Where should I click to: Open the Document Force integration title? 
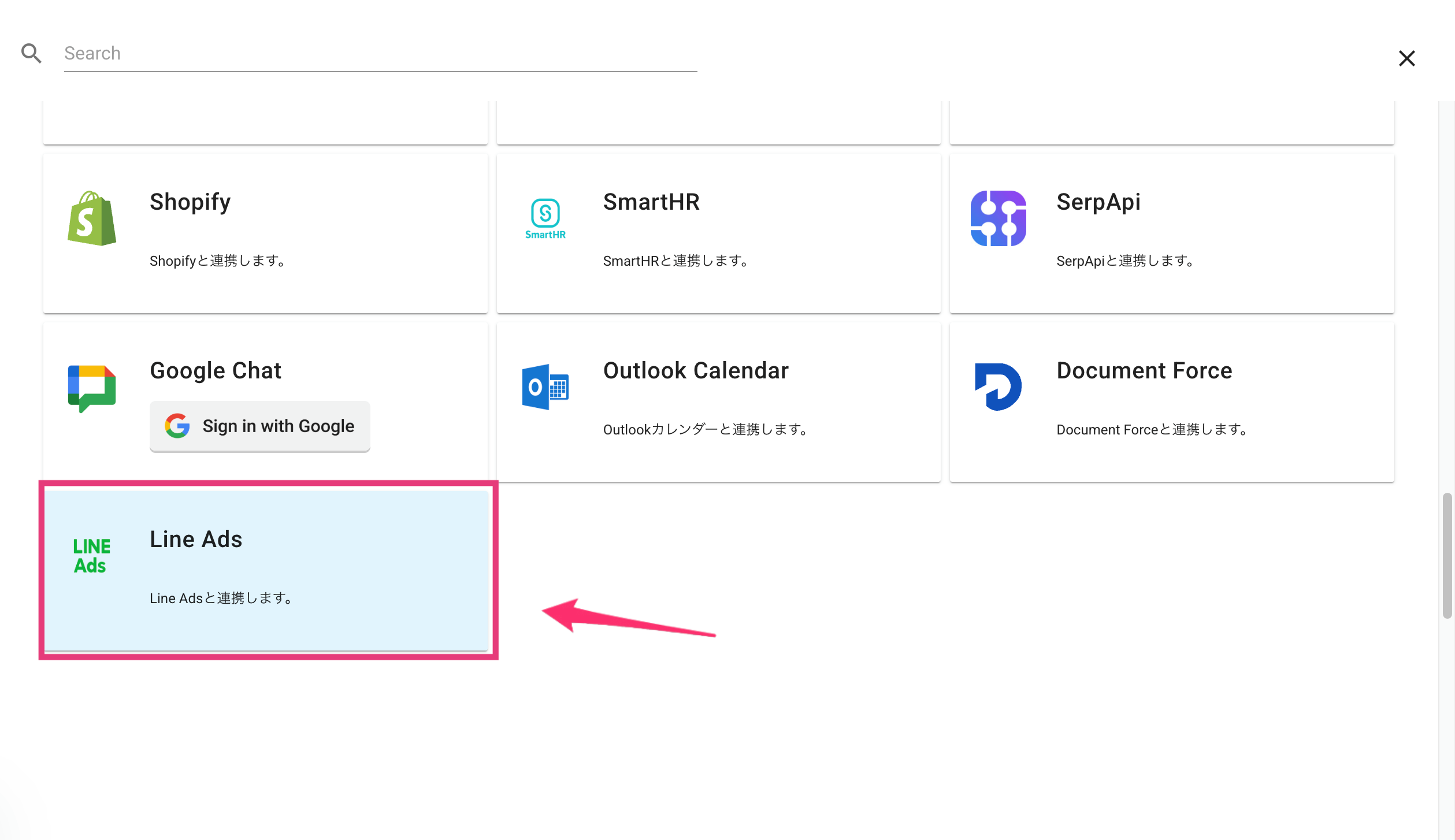(x=1144, y=370)
